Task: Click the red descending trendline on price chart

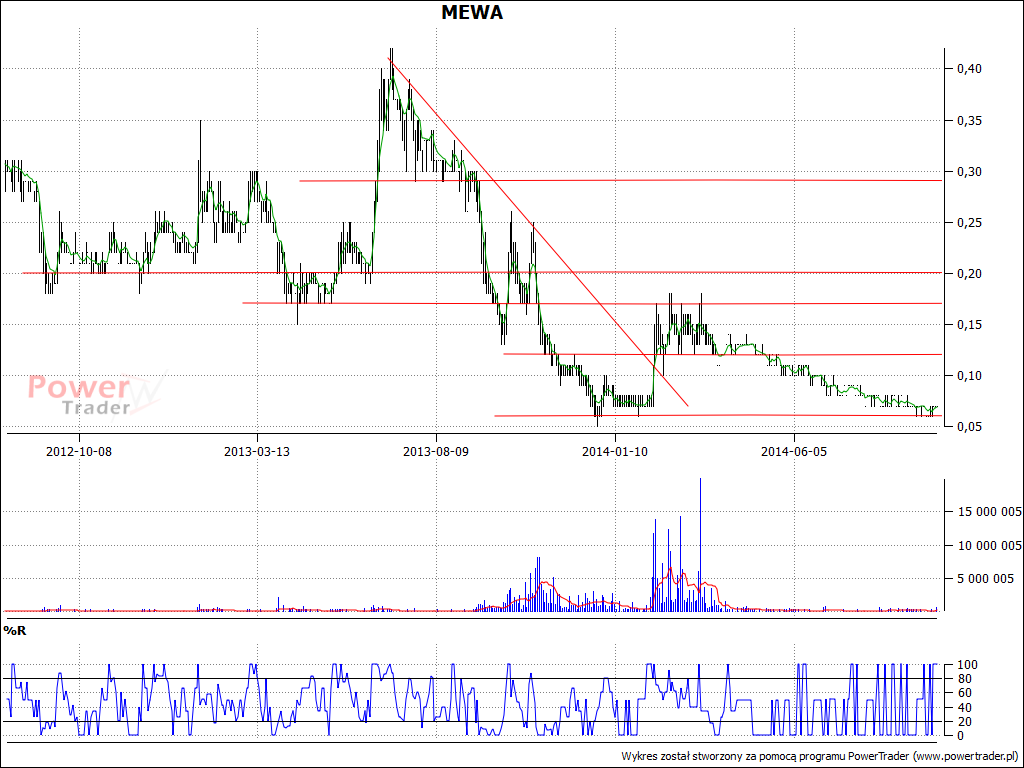Action: (x=537, y=232)
